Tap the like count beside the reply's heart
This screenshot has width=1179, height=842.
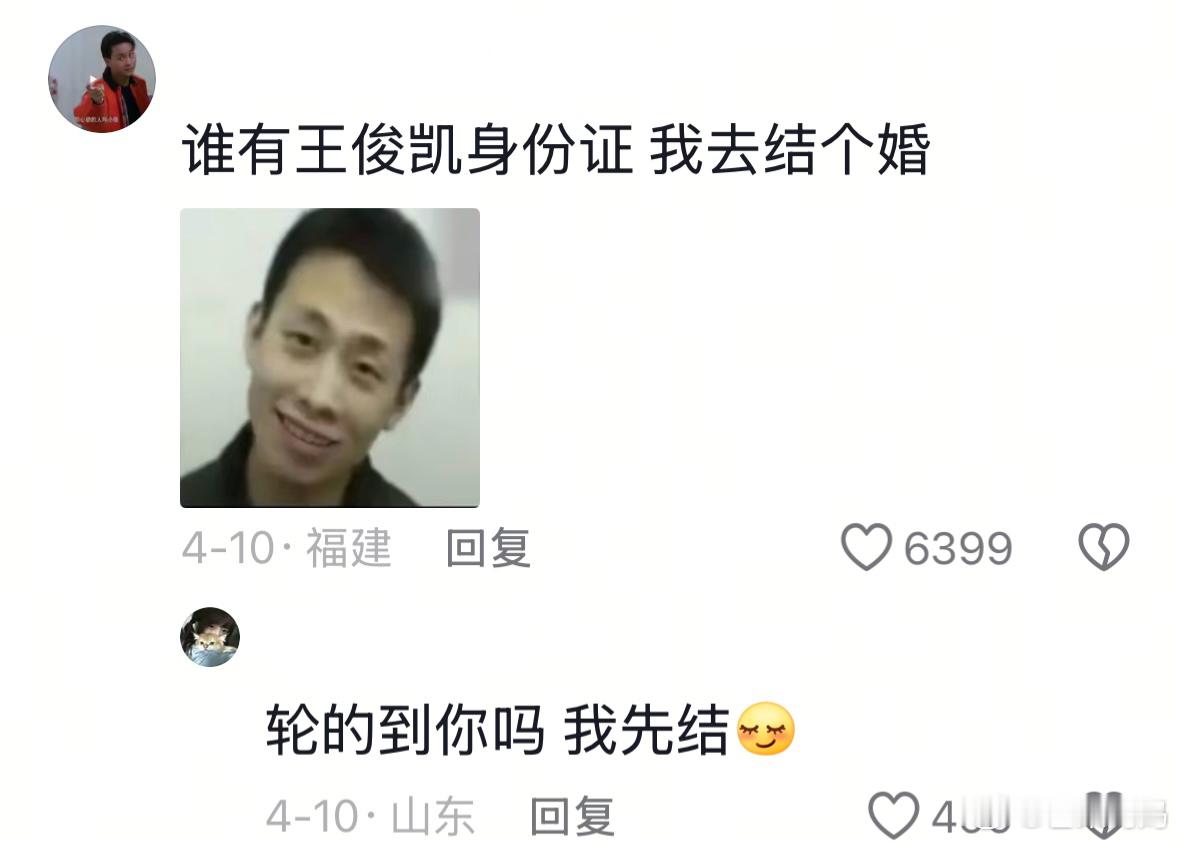pyautogui.click(x=970, y=817)
